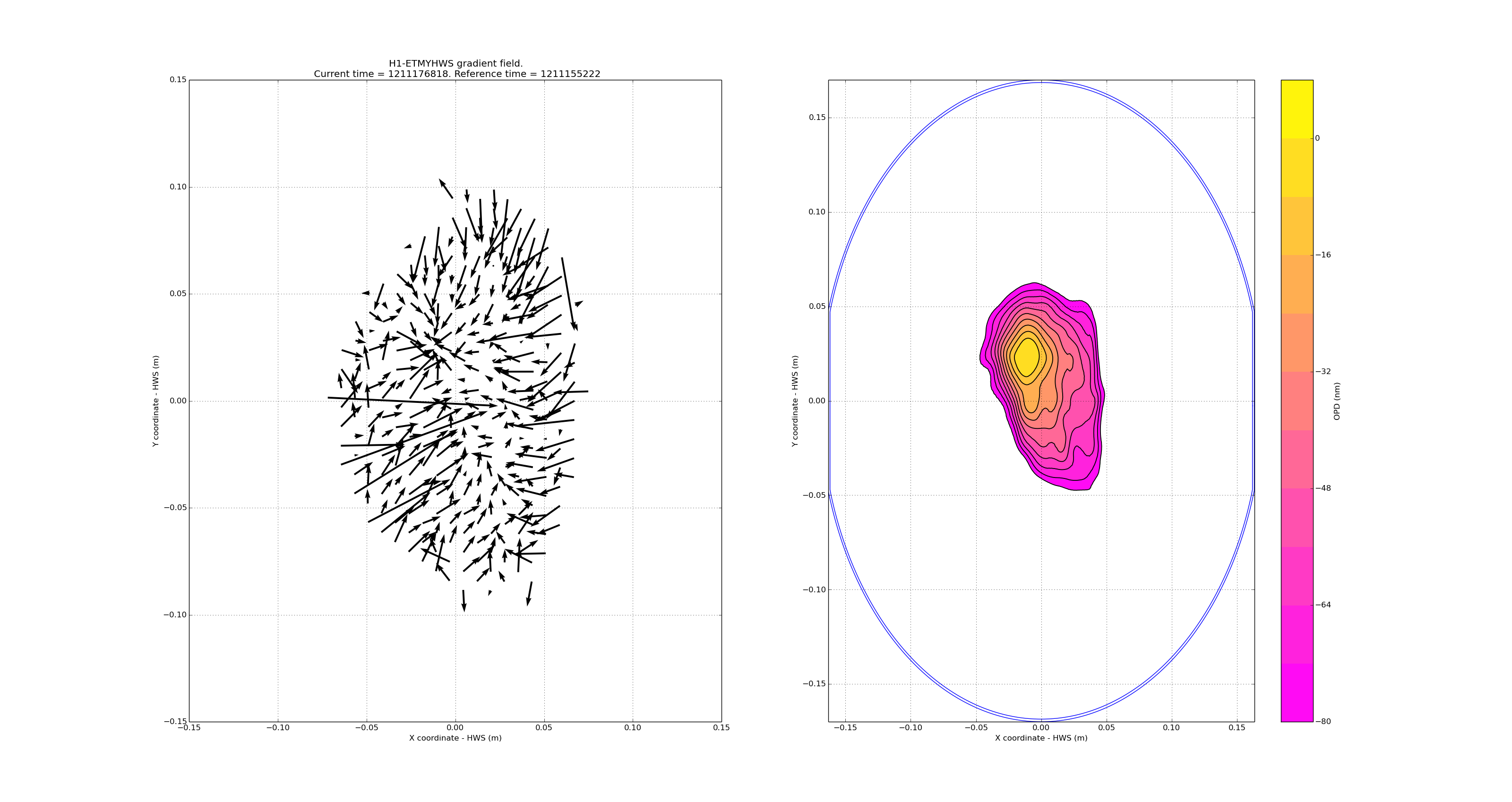Click the yellow top segment of colorbar
This screenshot has width=1512, height=802.
point(1297,109)
